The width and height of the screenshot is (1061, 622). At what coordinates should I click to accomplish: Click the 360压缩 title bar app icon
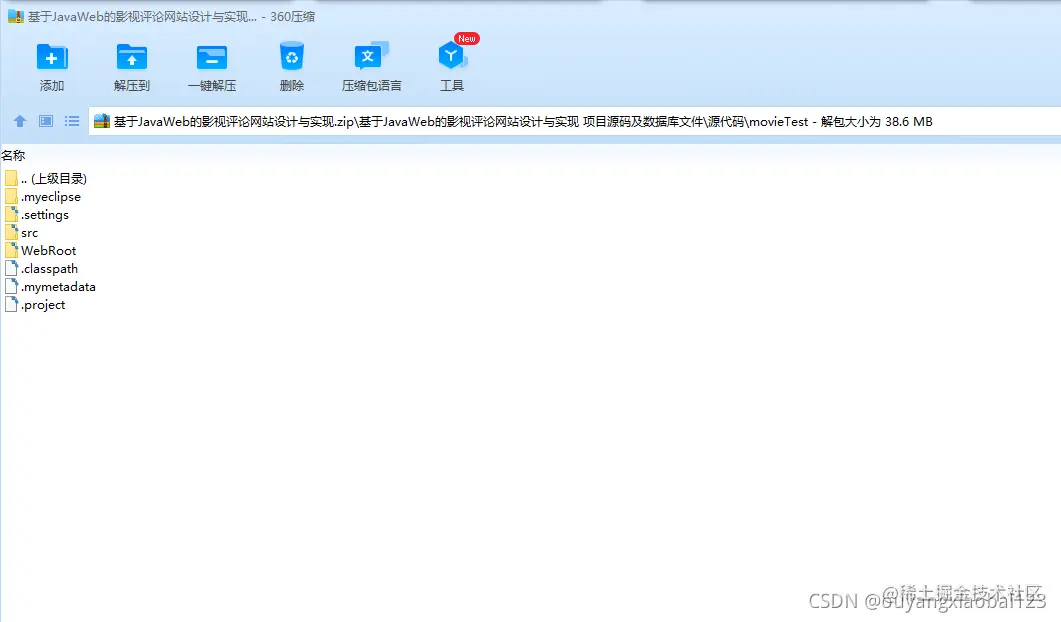click(x=15, y=16)
